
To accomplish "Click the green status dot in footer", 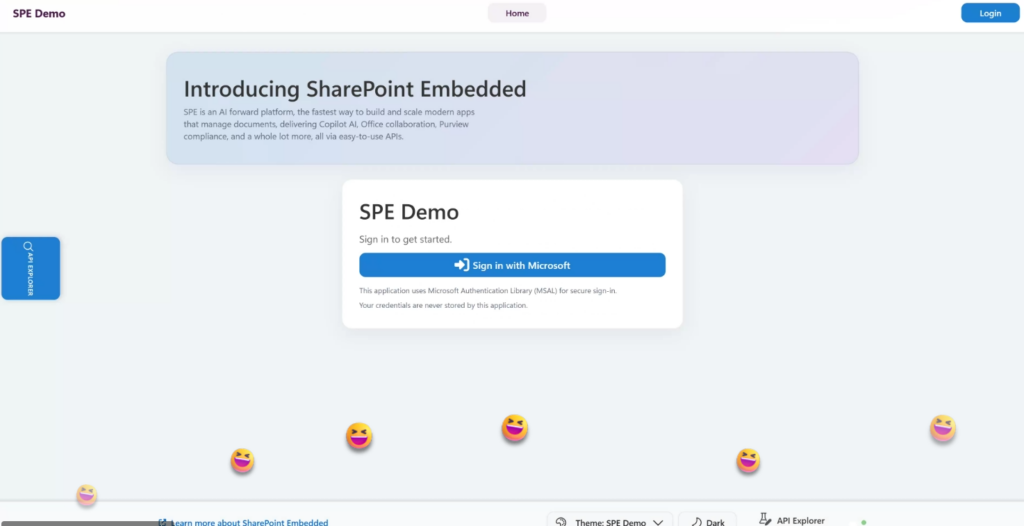I will pos(863,522).
